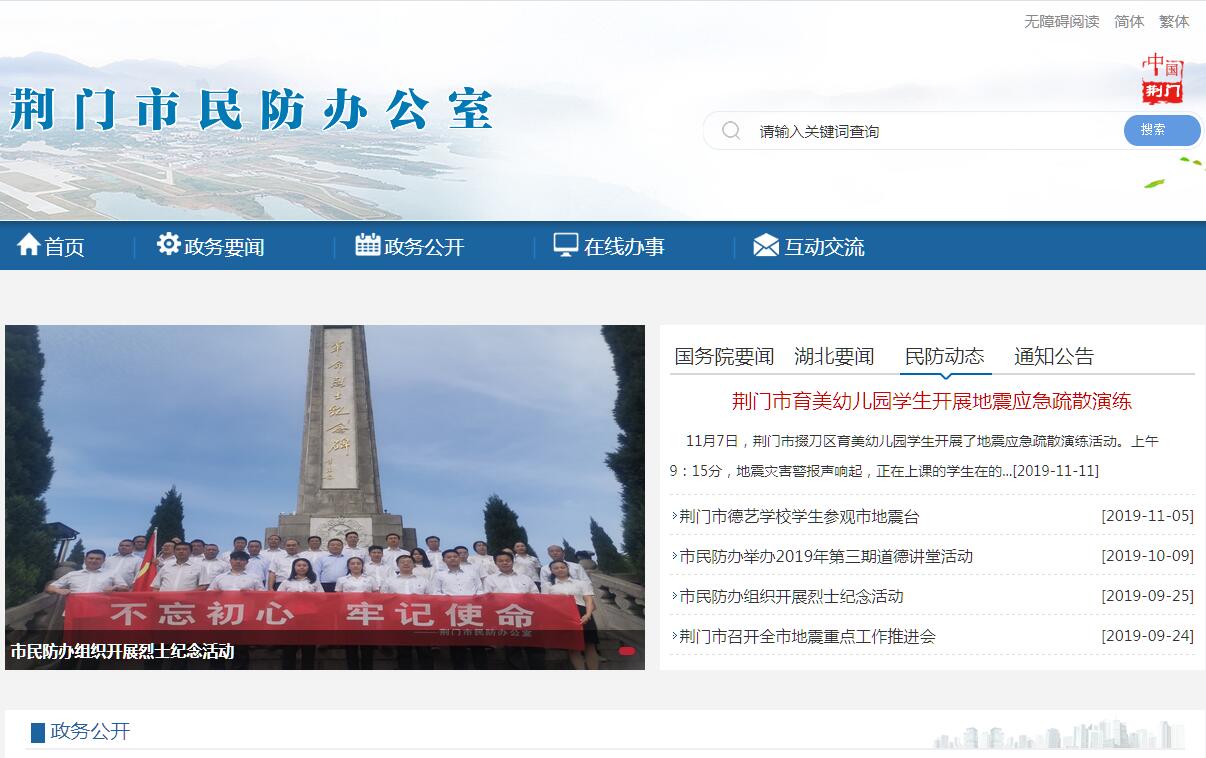
Task: Open 无障碍阅读 accessibility link
Action: coord(1061,21)
